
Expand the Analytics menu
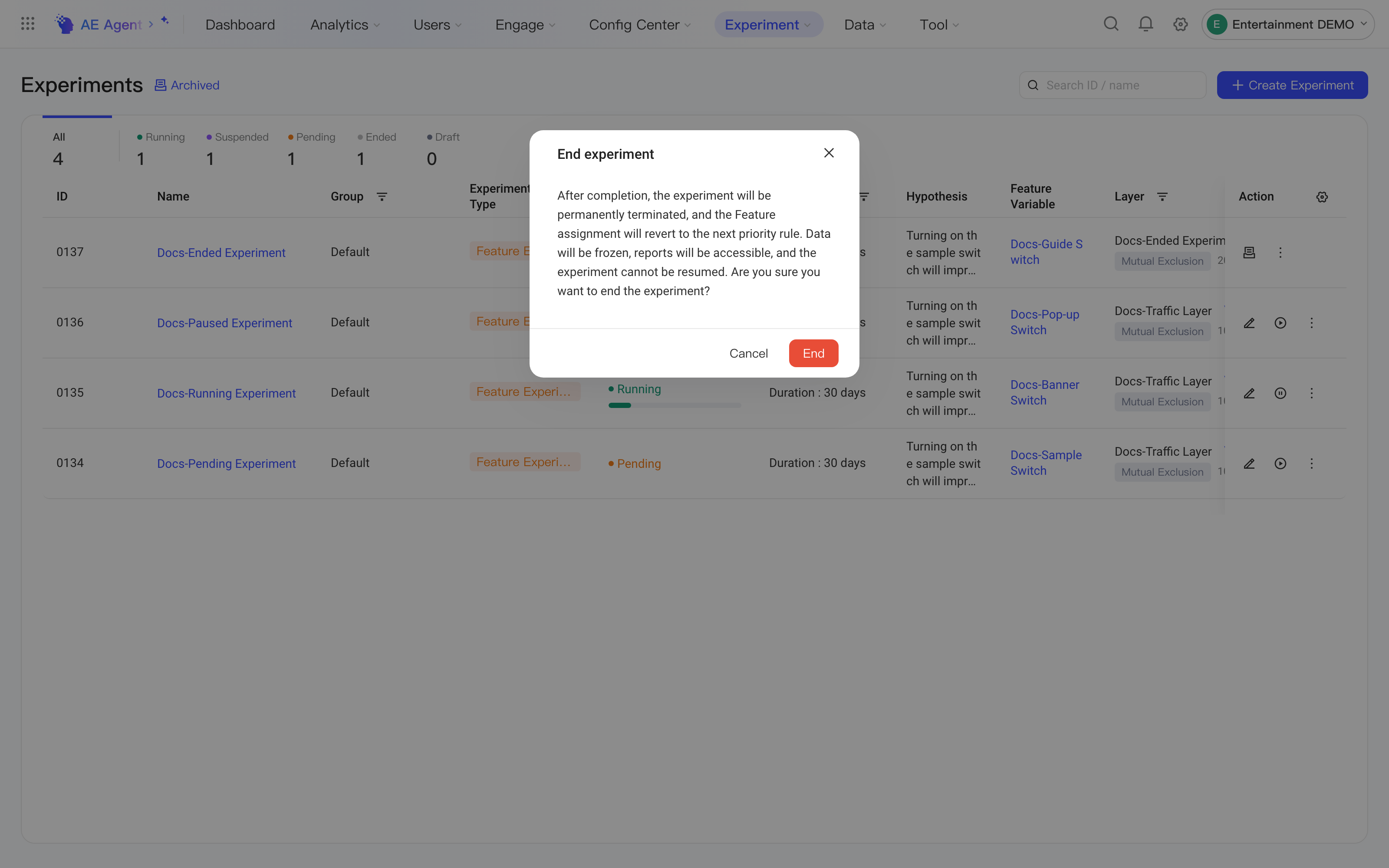click(x=345, y=25)
